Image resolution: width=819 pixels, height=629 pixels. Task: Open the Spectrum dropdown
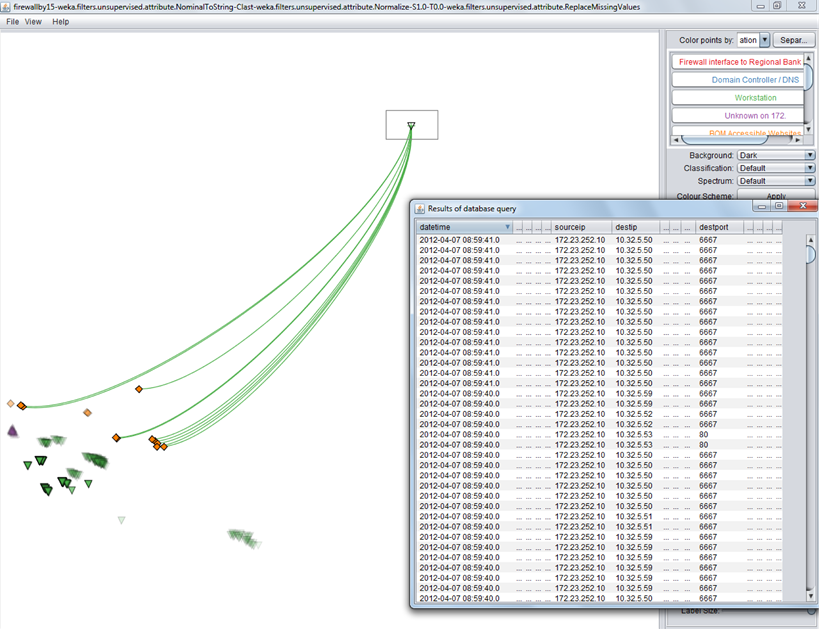(x=776, y=181)
